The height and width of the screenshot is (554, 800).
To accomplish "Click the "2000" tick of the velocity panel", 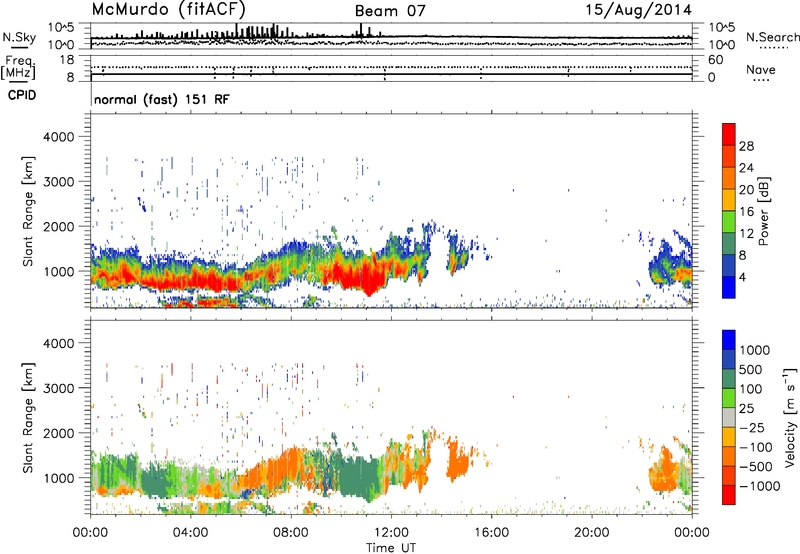I will click(58, 433).
